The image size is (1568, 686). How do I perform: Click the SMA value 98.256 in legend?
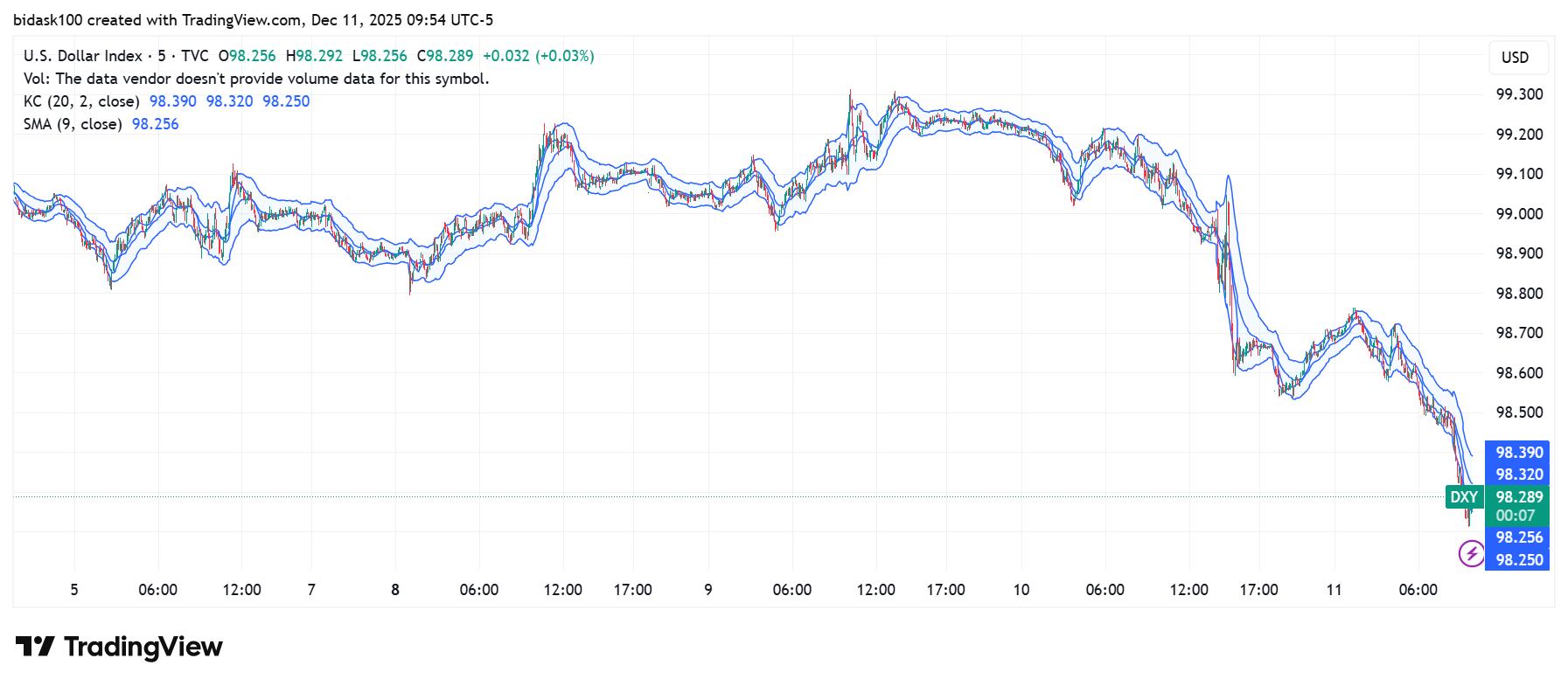(x=155, y=124)
